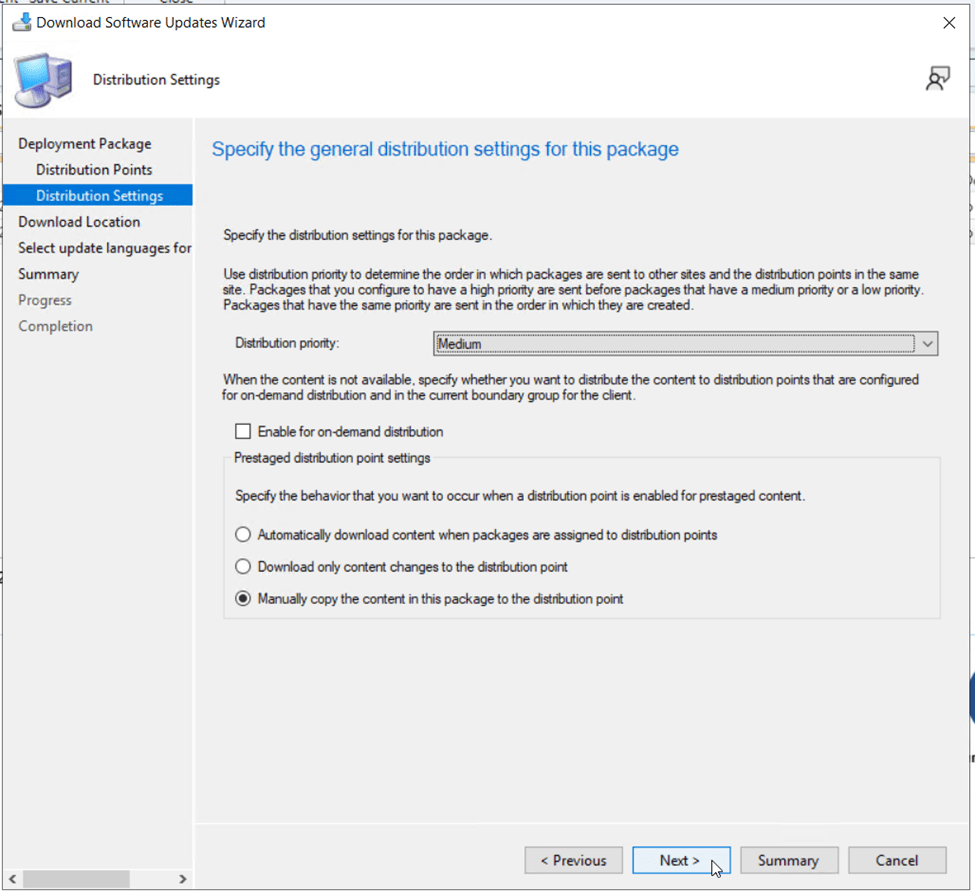This screenshot has height=893, width=975.
Task: Click the sidebar horizontal scrollbar thumb
Action: (x=76, y=879)
